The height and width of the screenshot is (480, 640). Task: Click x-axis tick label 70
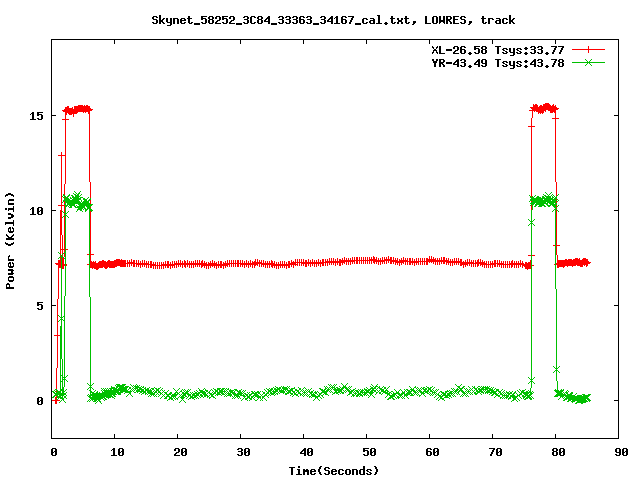[x=495, y=452]
